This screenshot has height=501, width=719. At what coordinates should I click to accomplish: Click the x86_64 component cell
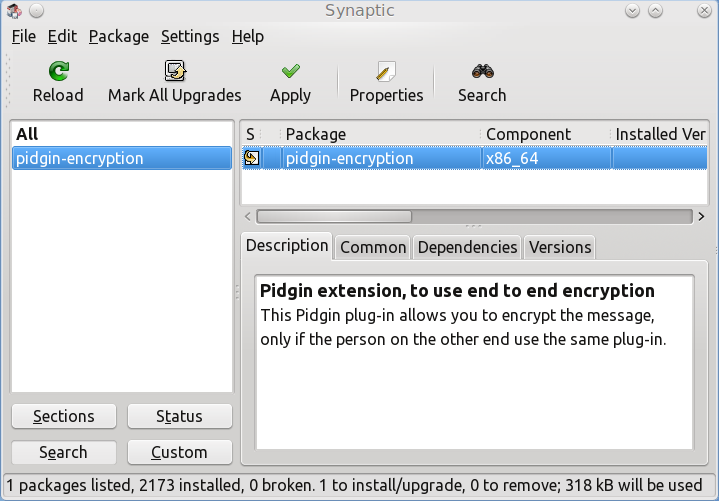[547, 159]
